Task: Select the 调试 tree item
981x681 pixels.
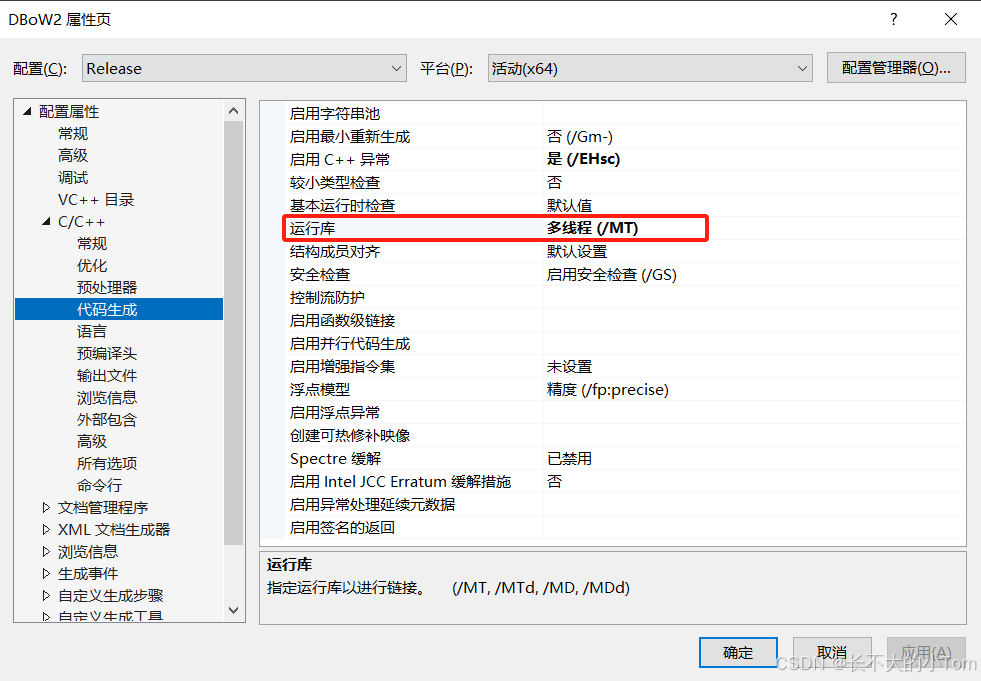Action: tap(73, 178)
